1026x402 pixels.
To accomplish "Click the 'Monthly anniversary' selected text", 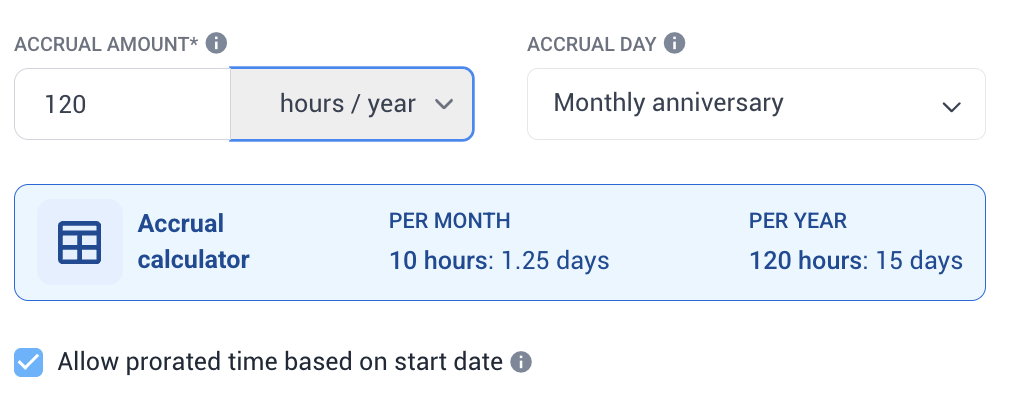I will [668, 103].
